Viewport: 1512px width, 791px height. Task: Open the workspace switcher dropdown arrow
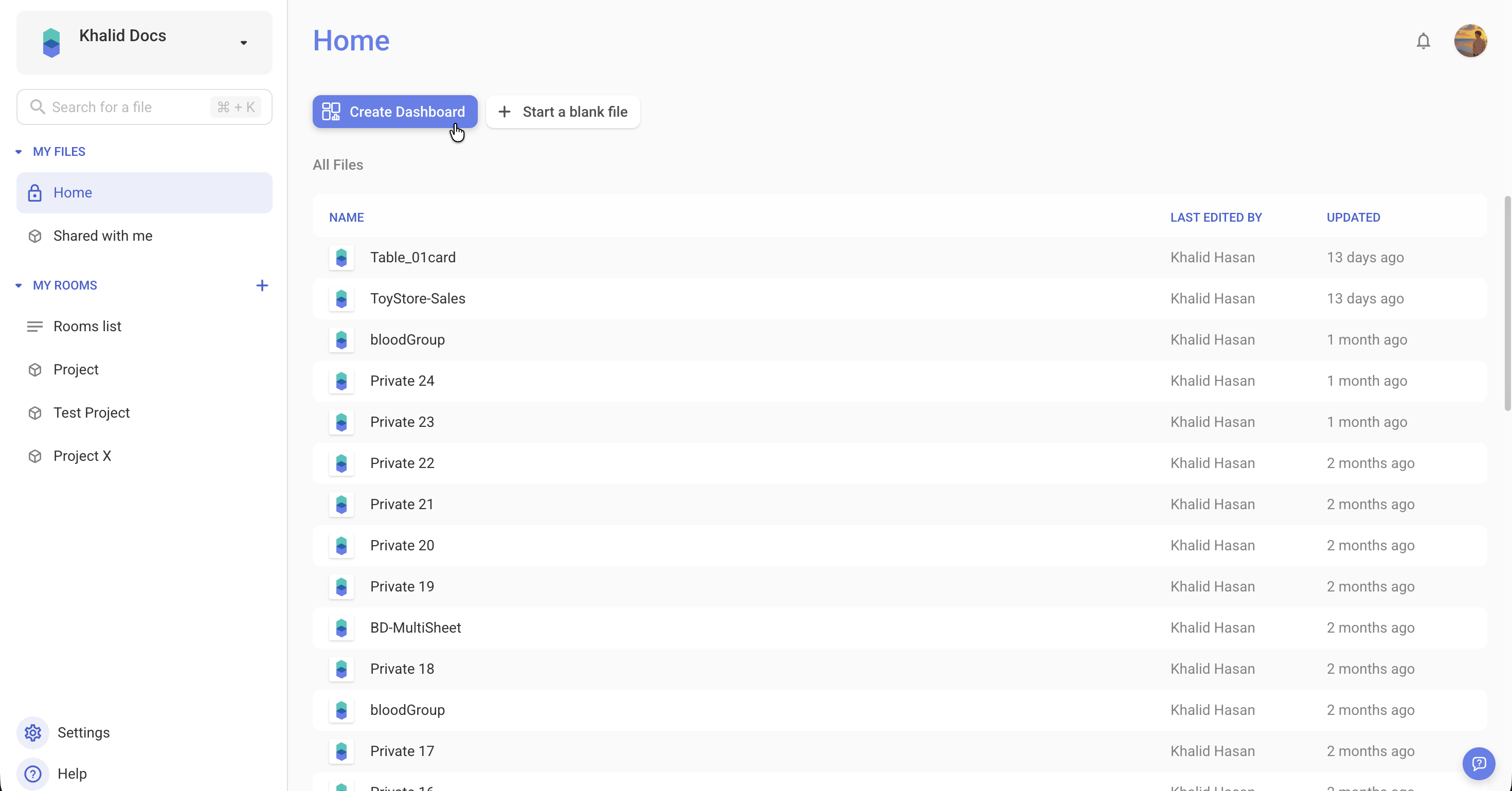click(x=244, y=43)
